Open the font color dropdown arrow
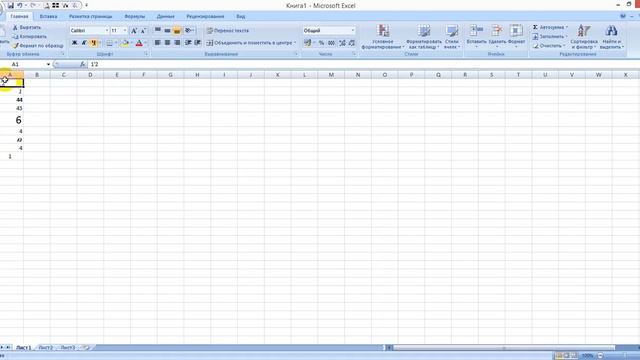The height and width of the screenshot is (360, 640). 146,43
